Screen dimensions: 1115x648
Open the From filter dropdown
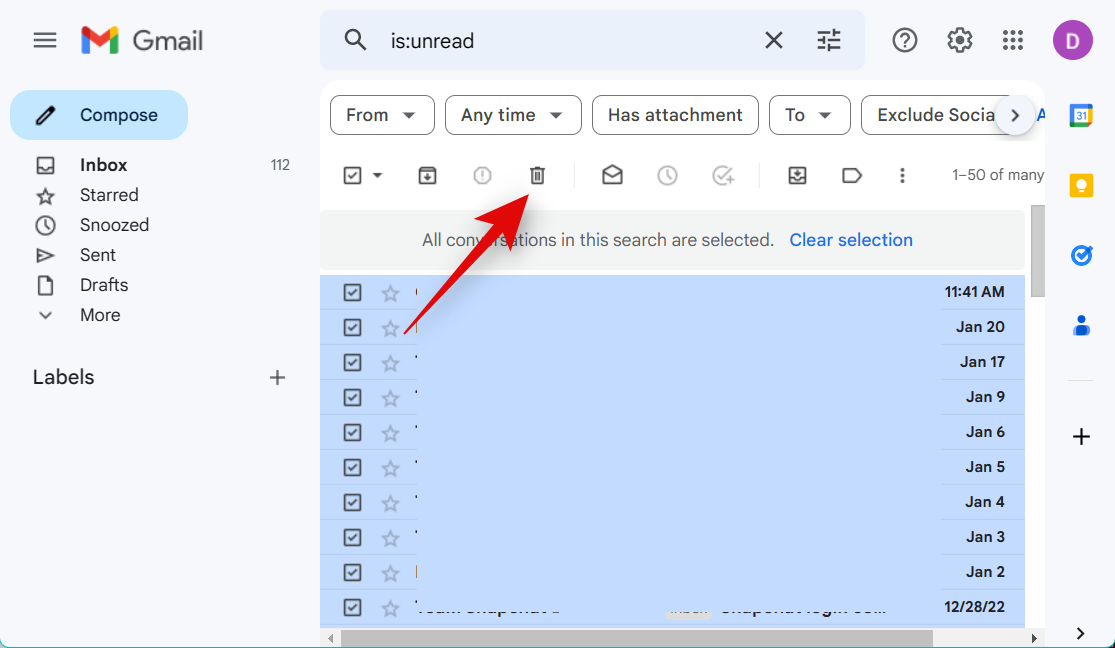[382, 115]
